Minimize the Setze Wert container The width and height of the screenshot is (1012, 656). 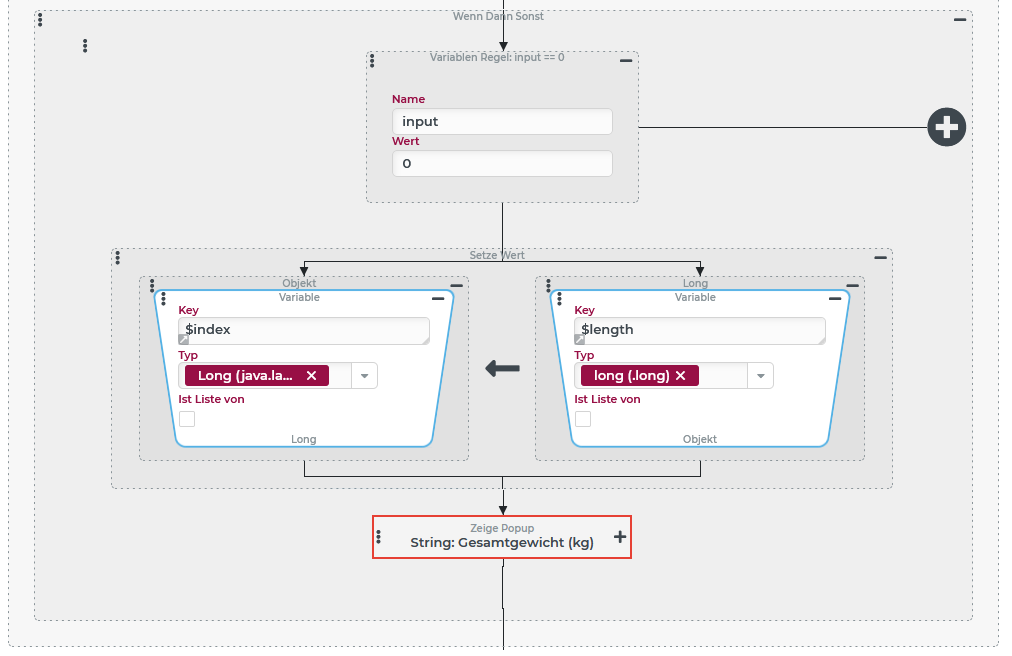click(x=880, y=258)
